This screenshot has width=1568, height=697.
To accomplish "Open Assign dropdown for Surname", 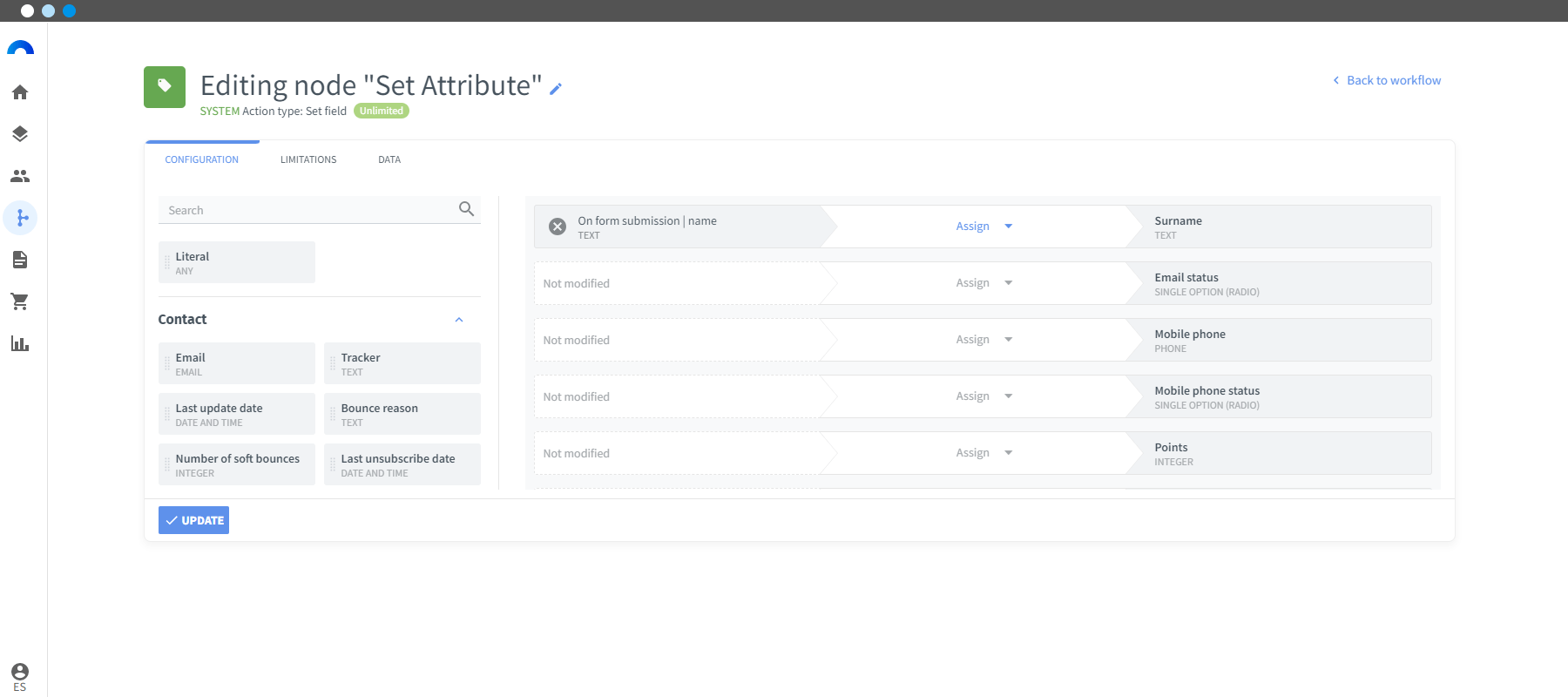I will pos(984,227).
